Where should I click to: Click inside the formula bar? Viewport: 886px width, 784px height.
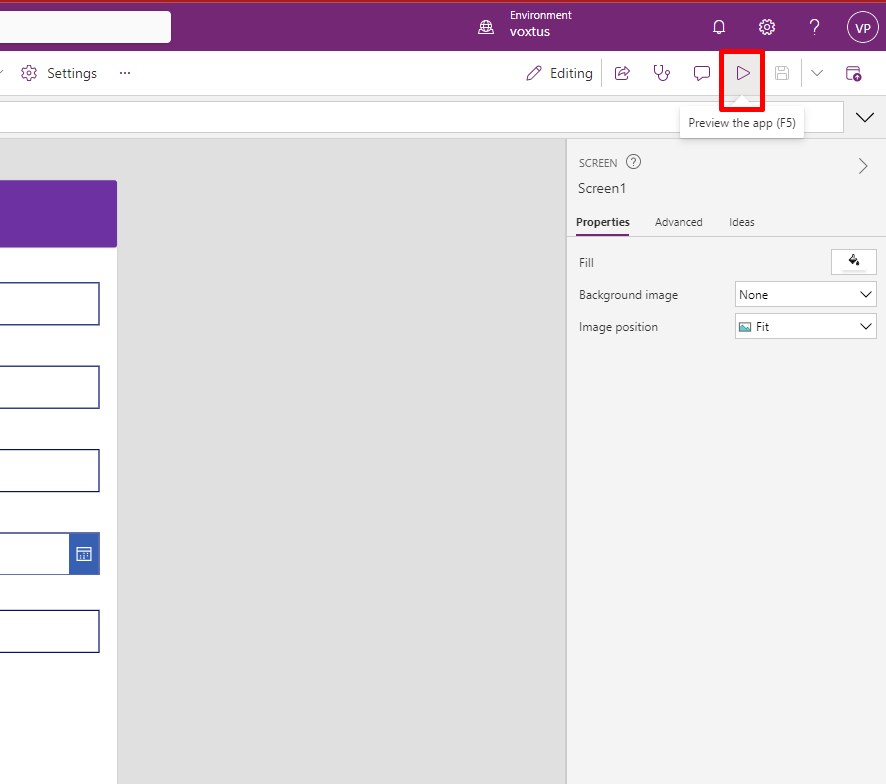422,117
